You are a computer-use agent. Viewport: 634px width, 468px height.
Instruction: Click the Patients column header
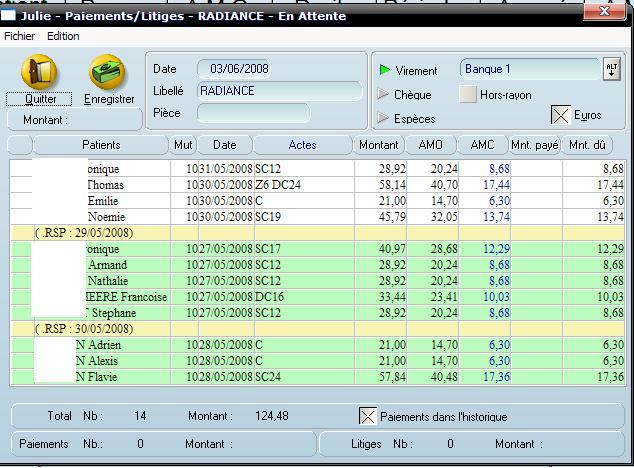click(101, 145)
